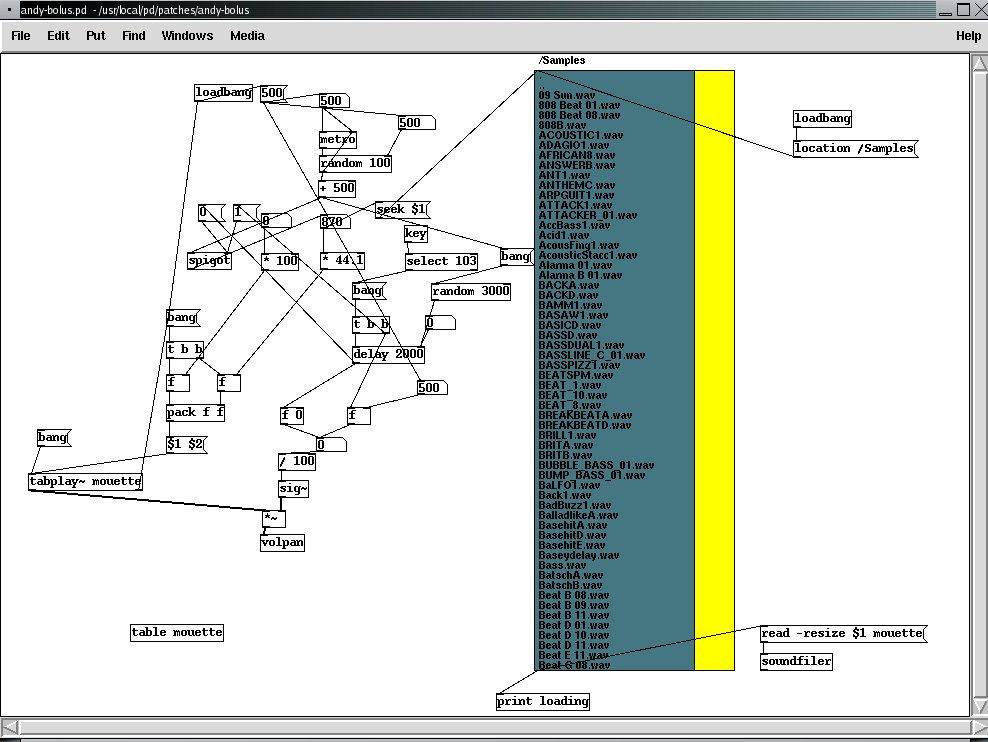Click the vertical scrollbar down arrow
This screenshot has width=988, height=742.
980,705
